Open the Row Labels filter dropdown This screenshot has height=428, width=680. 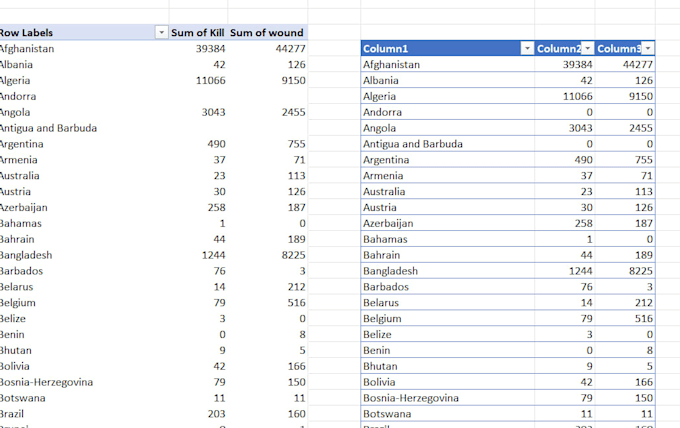[x=161, y=33]
